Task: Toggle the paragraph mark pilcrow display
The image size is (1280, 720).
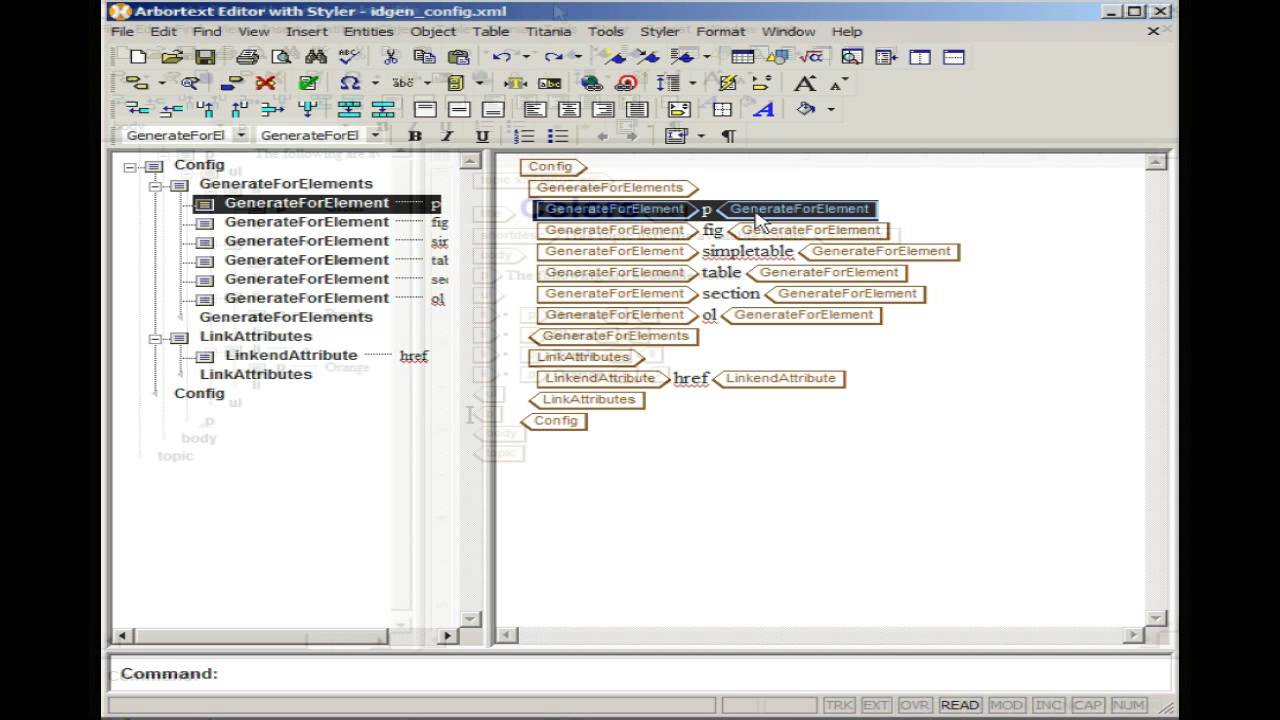Action: click(728, 135)
